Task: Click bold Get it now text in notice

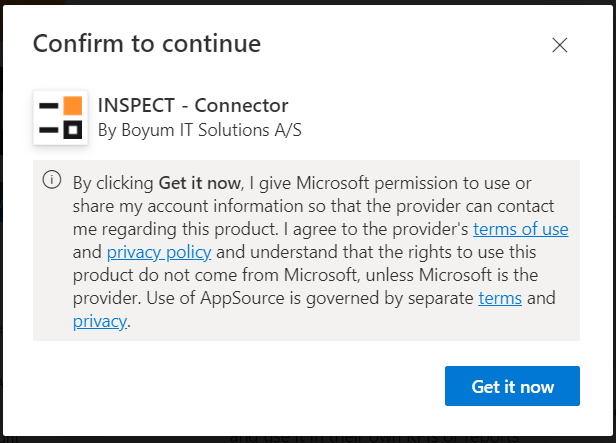Action: tap(200, 183)
